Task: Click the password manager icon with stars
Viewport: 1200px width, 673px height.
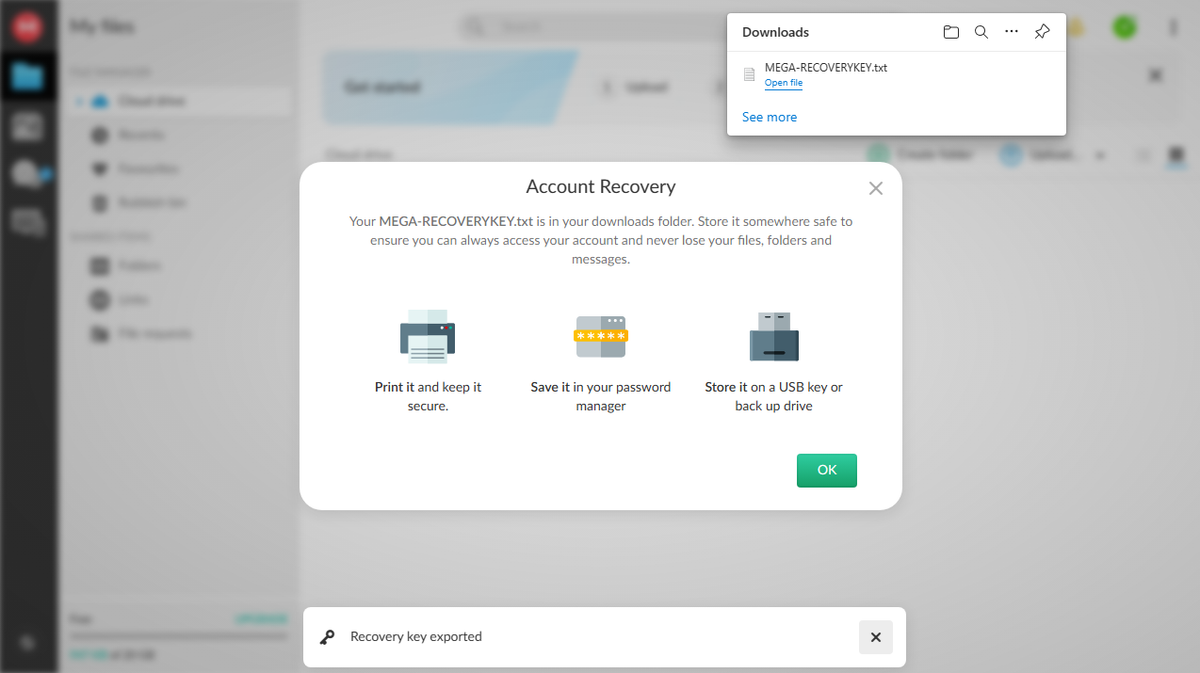Action: tap(600, 336)
